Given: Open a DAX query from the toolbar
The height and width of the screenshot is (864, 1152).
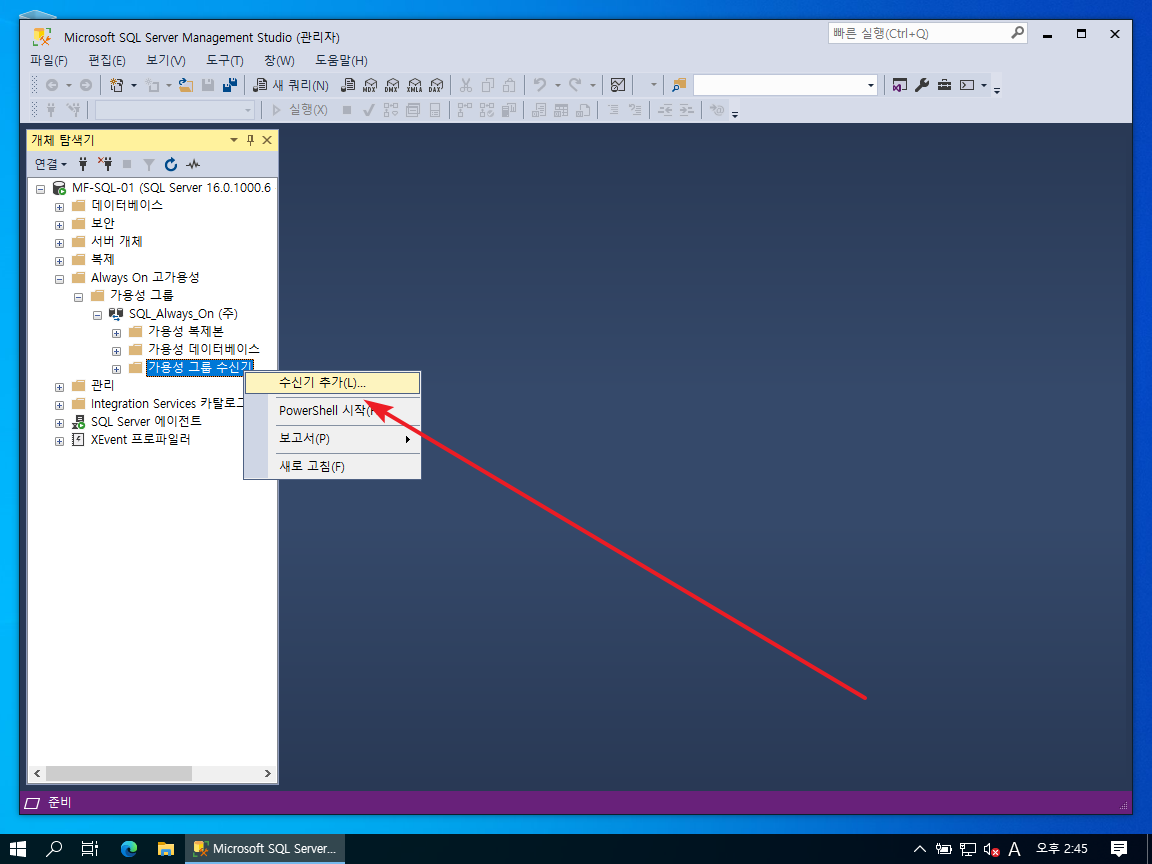Looking at the screenshot, I should coord(436,85).
